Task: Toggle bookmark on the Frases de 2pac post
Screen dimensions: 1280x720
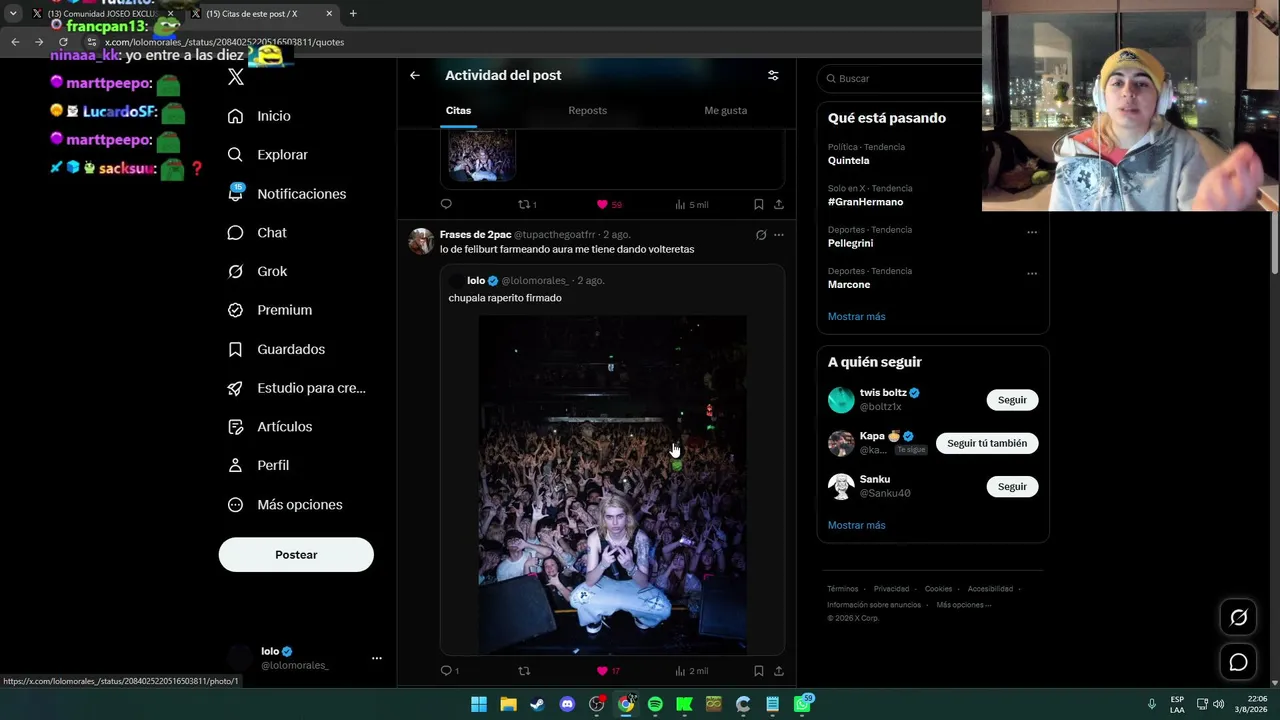Action: click(x=759, y=671)
